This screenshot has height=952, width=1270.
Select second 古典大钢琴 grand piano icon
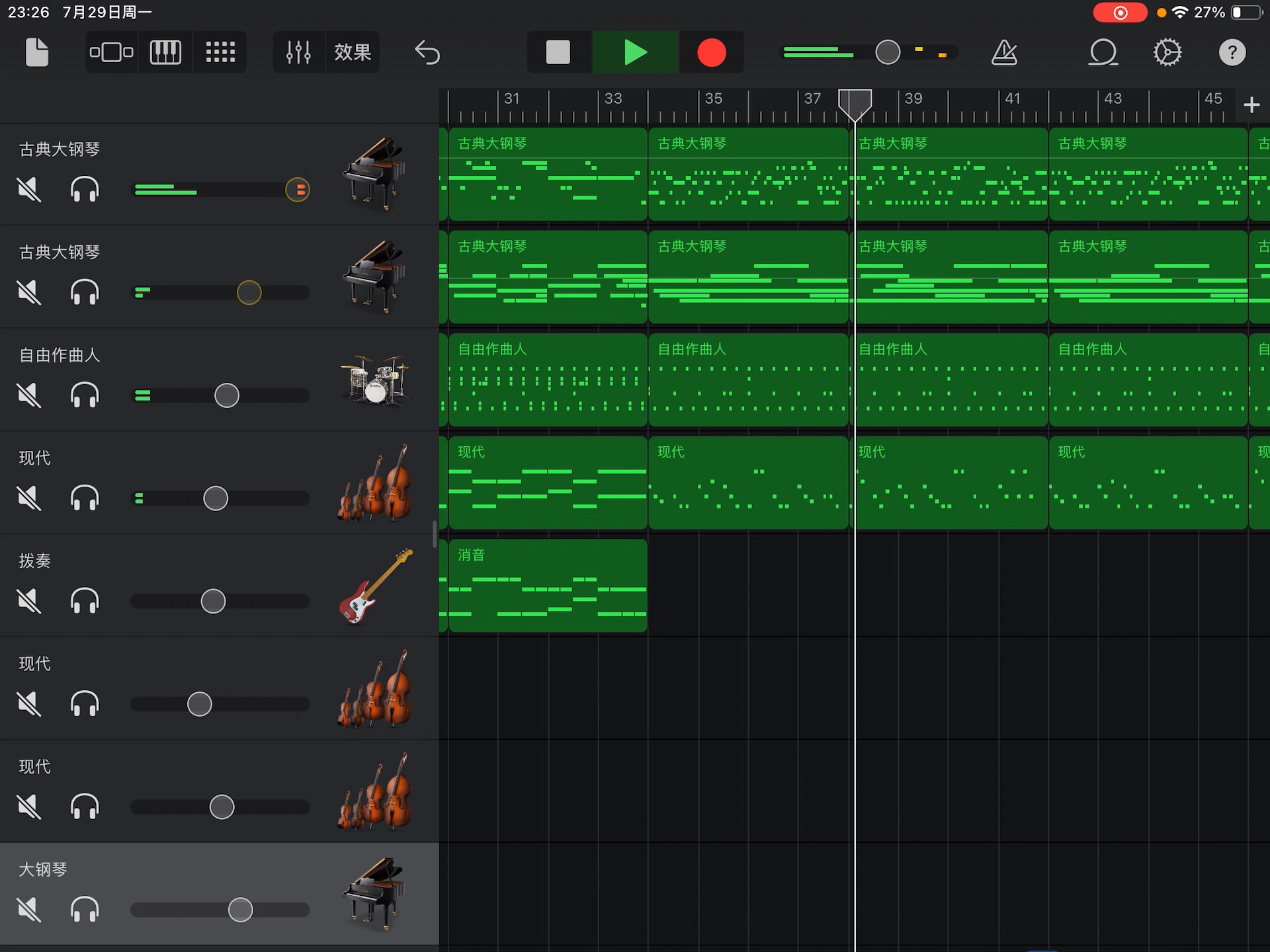(x=374, y=276)
